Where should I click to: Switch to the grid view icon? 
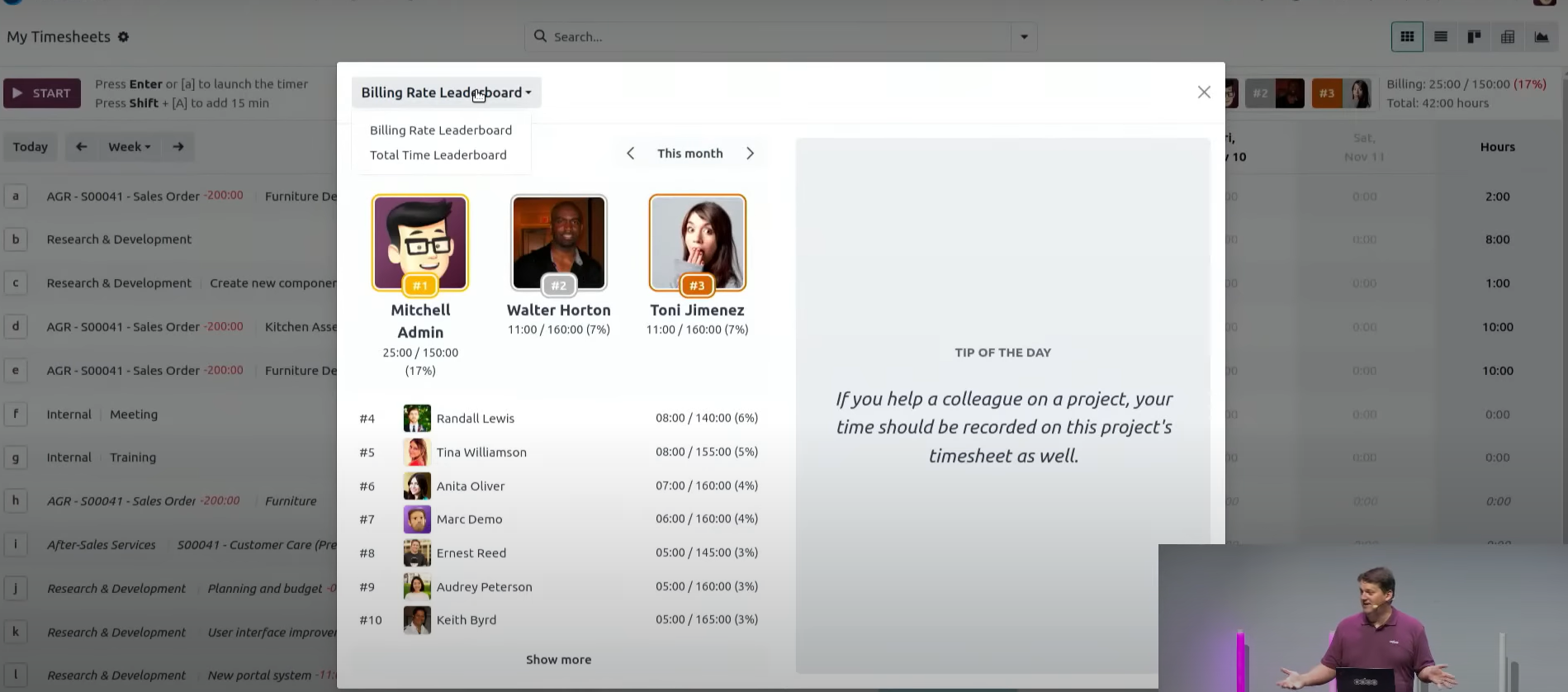[x=1407, y=36]
